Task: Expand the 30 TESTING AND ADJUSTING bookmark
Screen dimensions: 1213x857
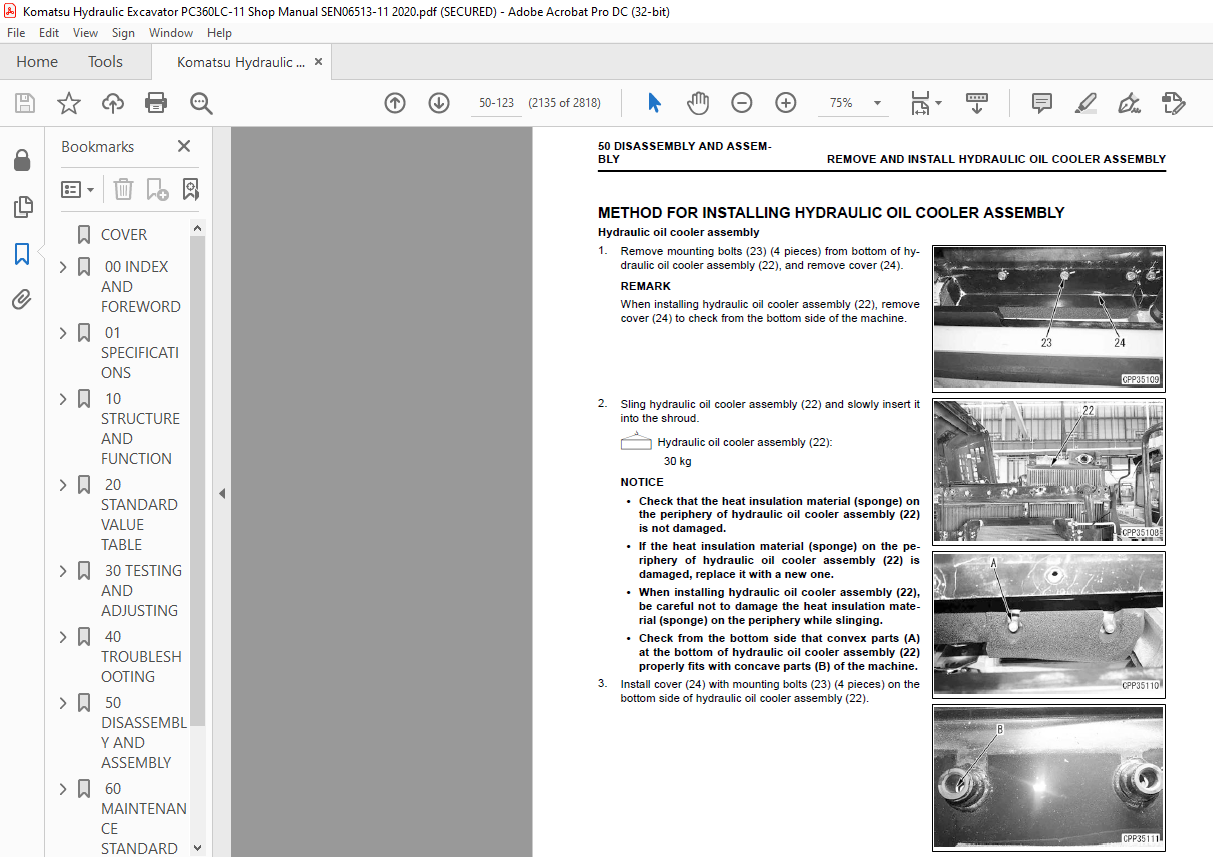Action: click(64, 571)
